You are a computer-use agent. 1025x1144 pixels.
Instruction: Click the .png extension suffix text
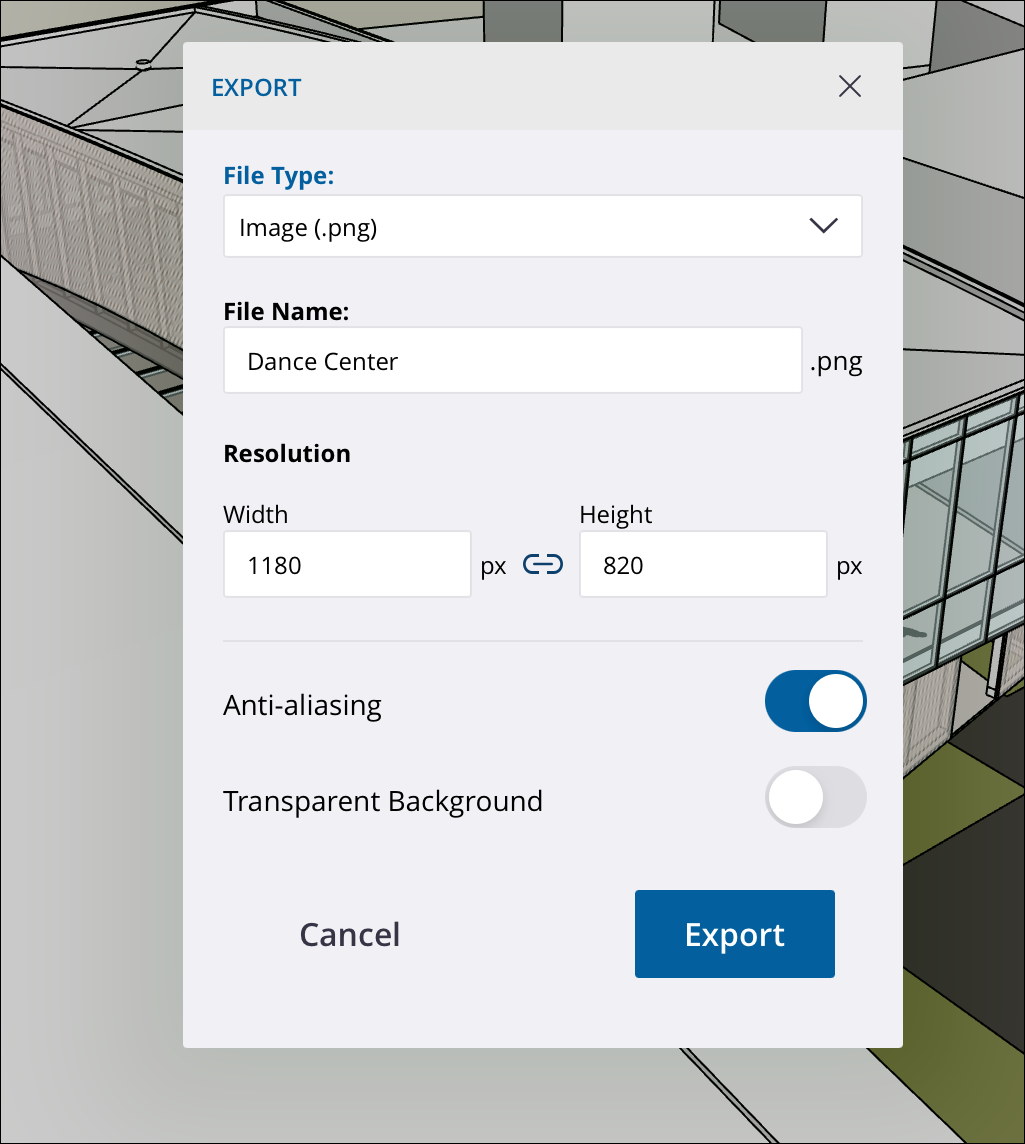pyautogui.click(x=836, y=361)
